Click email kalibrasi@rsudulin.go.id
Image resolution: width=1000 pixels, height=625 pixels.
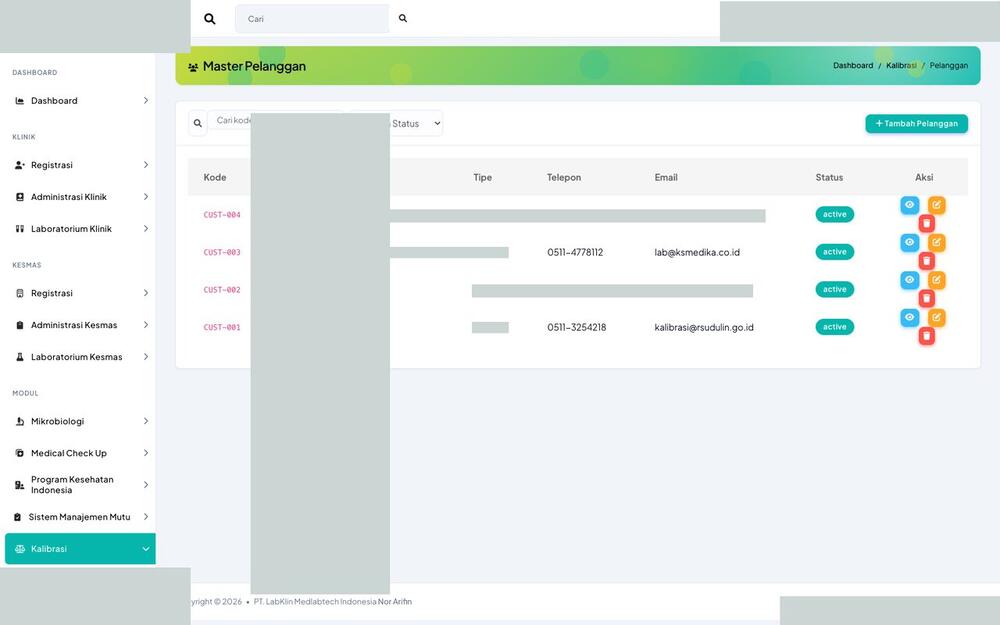704,327
